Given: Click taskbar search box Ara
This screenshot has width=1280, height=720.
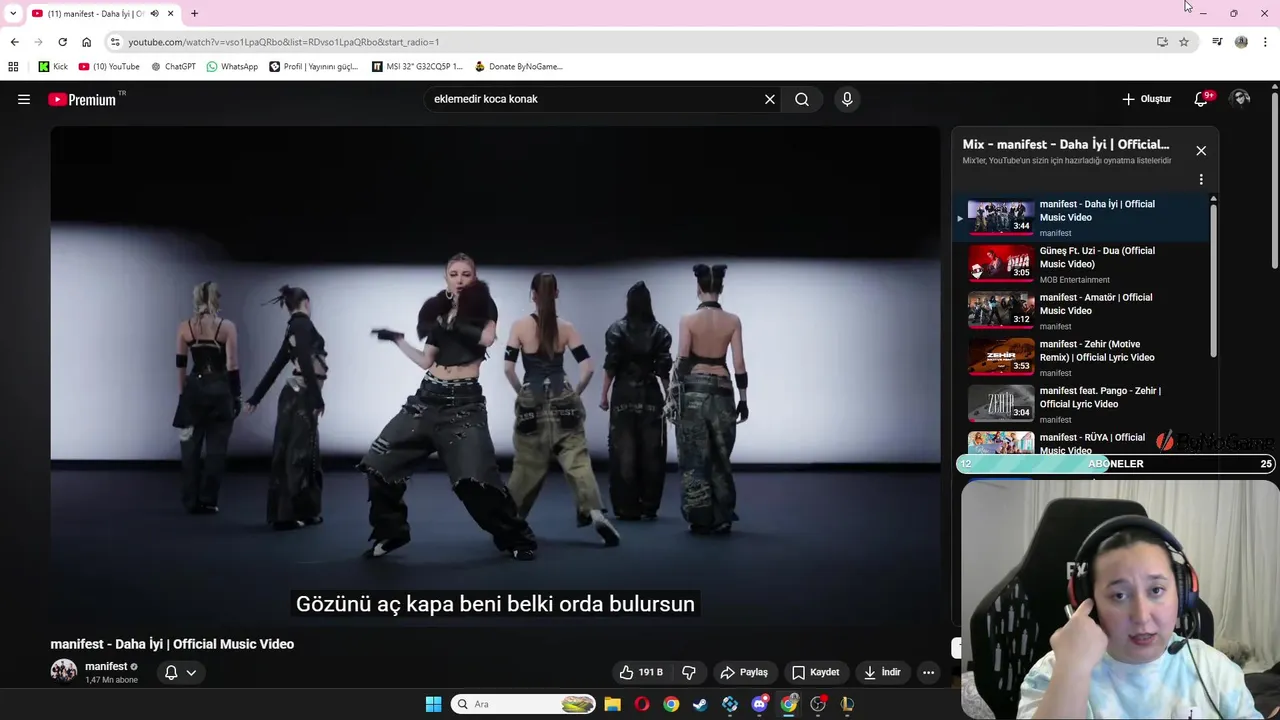Looking at the screenshot, I should 523,704.
